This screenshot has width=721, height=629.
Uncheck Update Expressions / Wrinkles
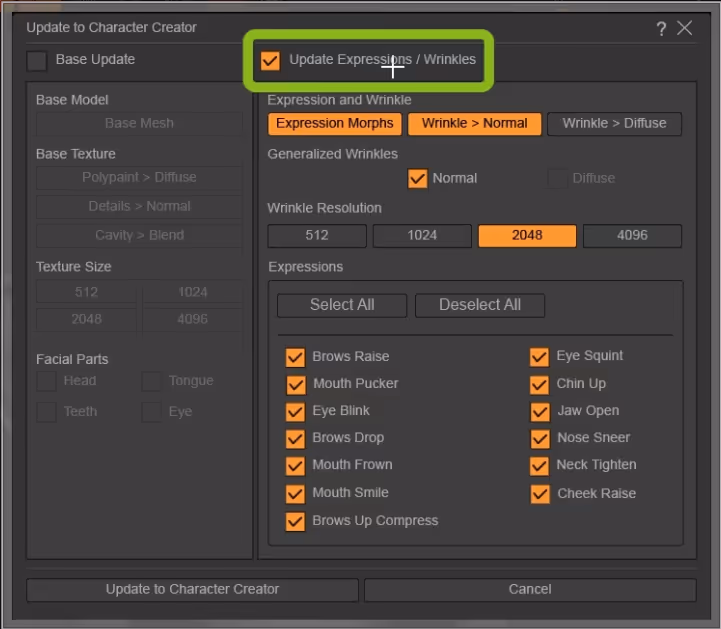(x=270, y=60)
